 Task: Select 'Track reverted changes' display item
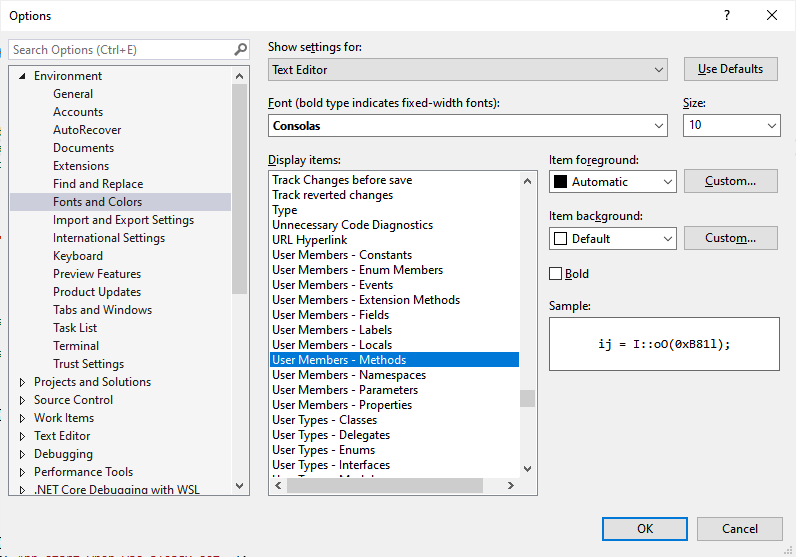pyautogui.click(x=394, y=195)
